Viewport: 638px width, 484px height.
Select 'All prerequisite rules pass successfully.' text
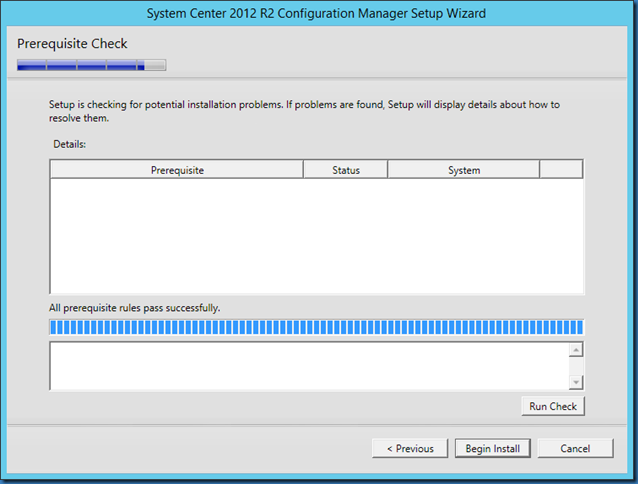[135, 308]
